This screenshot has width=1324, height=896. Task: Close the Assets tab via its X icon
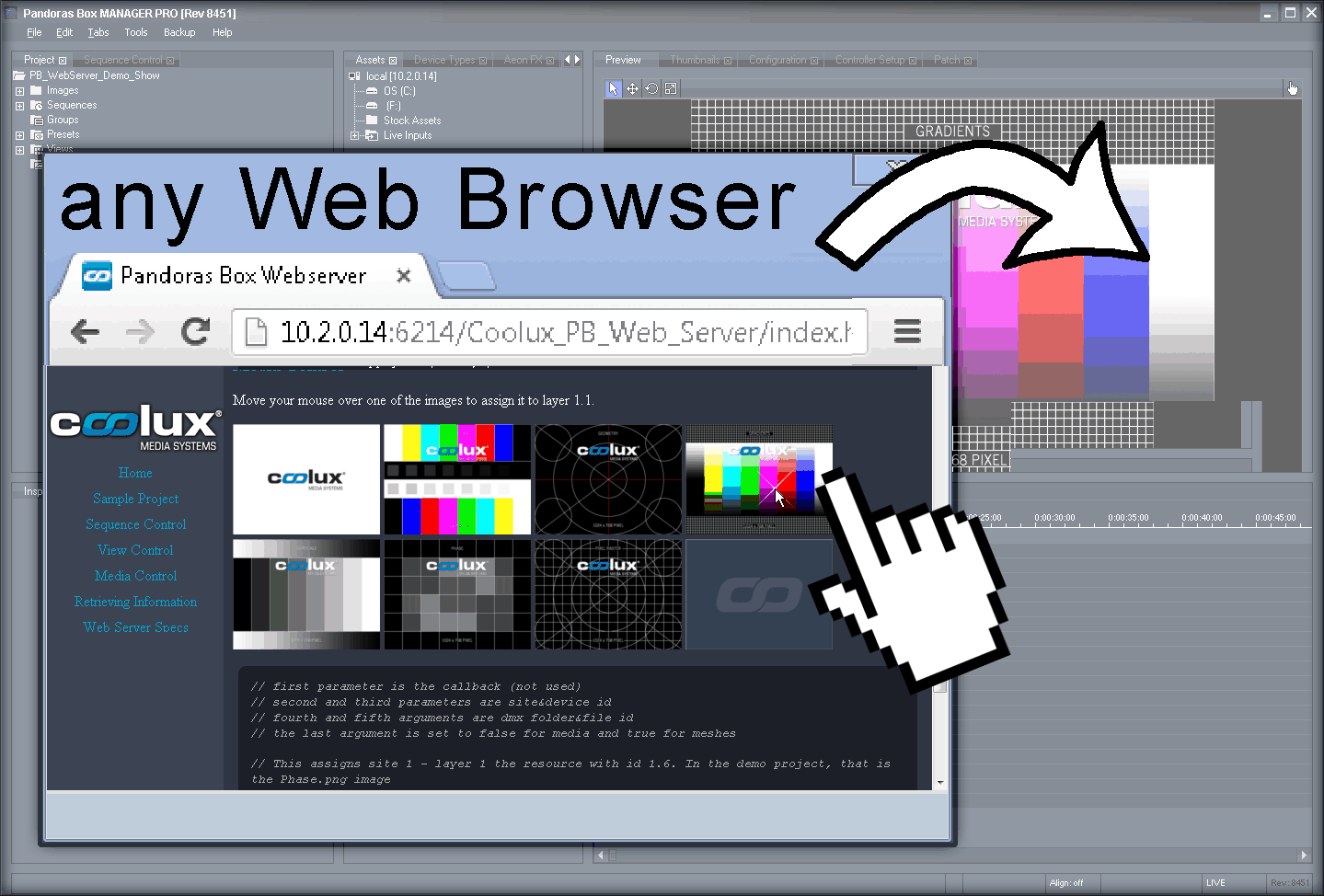point(393,61)
